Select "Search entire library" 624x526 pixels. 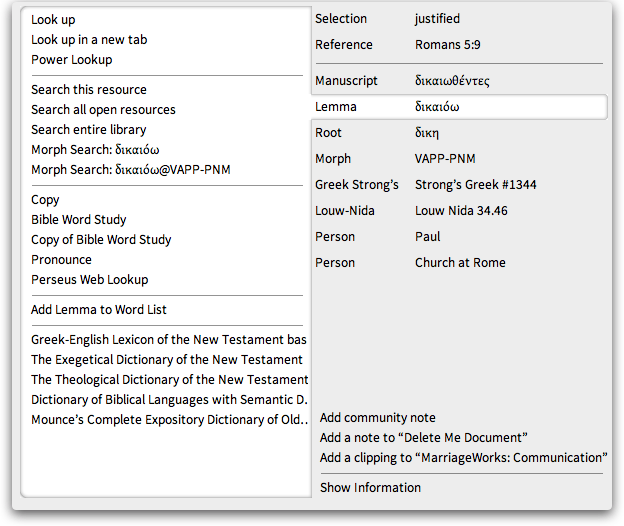tap(89, 129)
